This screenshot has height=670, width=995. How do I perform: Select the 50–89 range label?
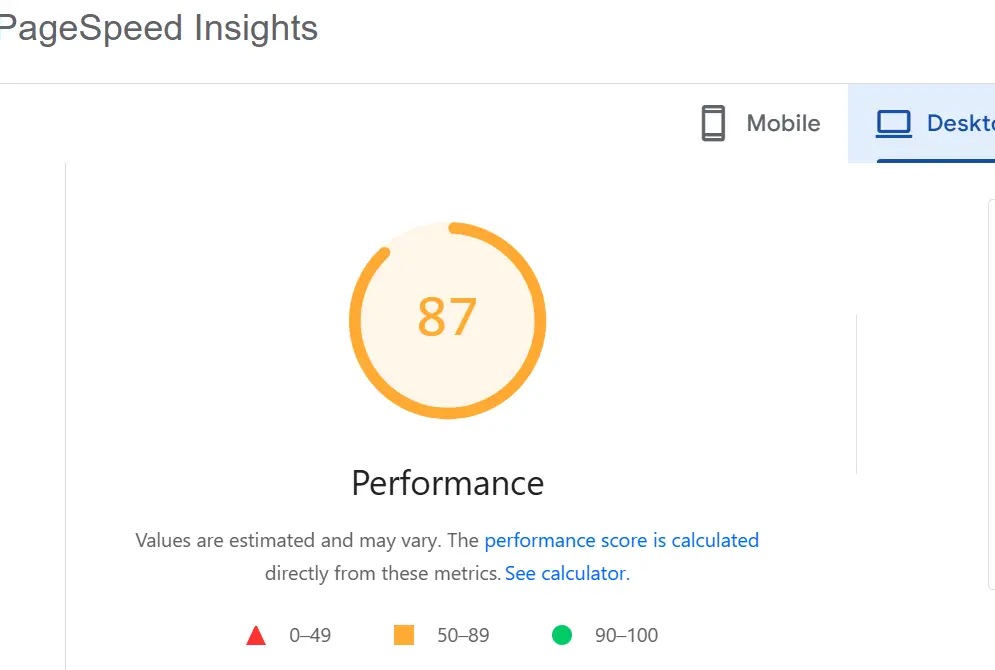click(x=463, y=635)
